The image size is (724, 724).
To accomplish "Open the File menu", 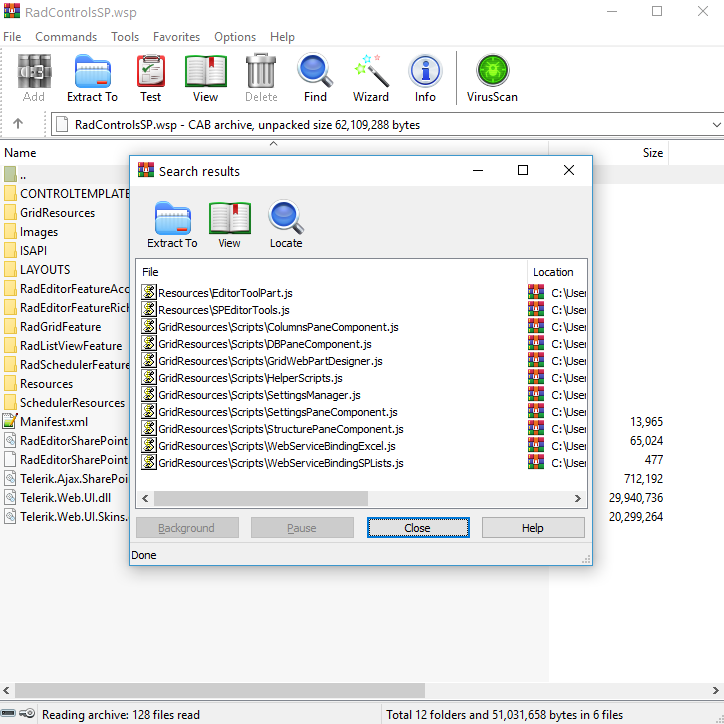I will point(12,37).
